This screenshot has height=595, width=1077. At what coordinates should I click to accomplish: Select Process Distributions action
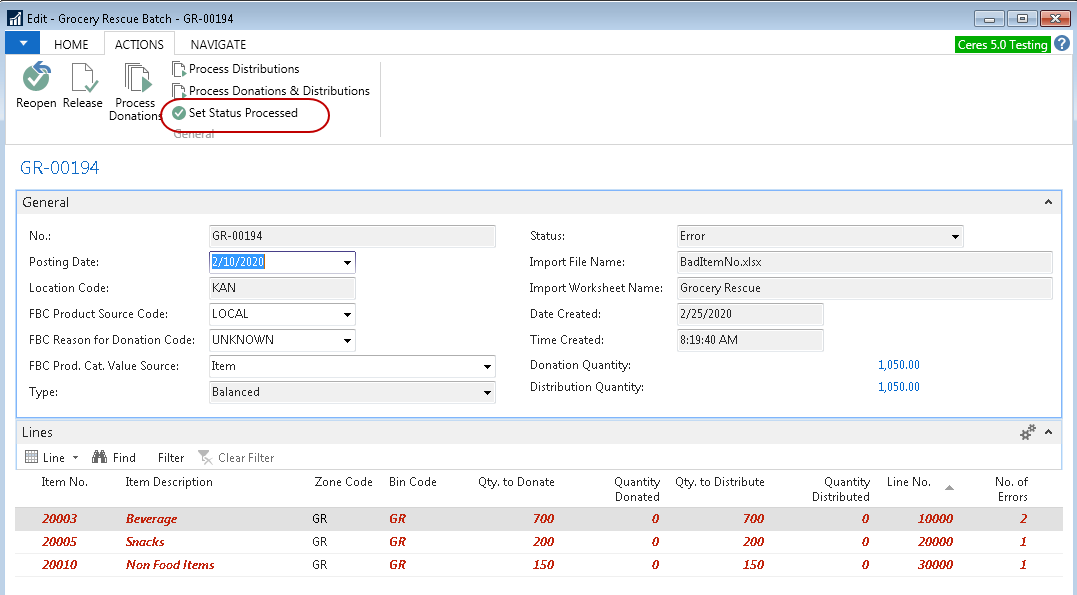[243, 69]
